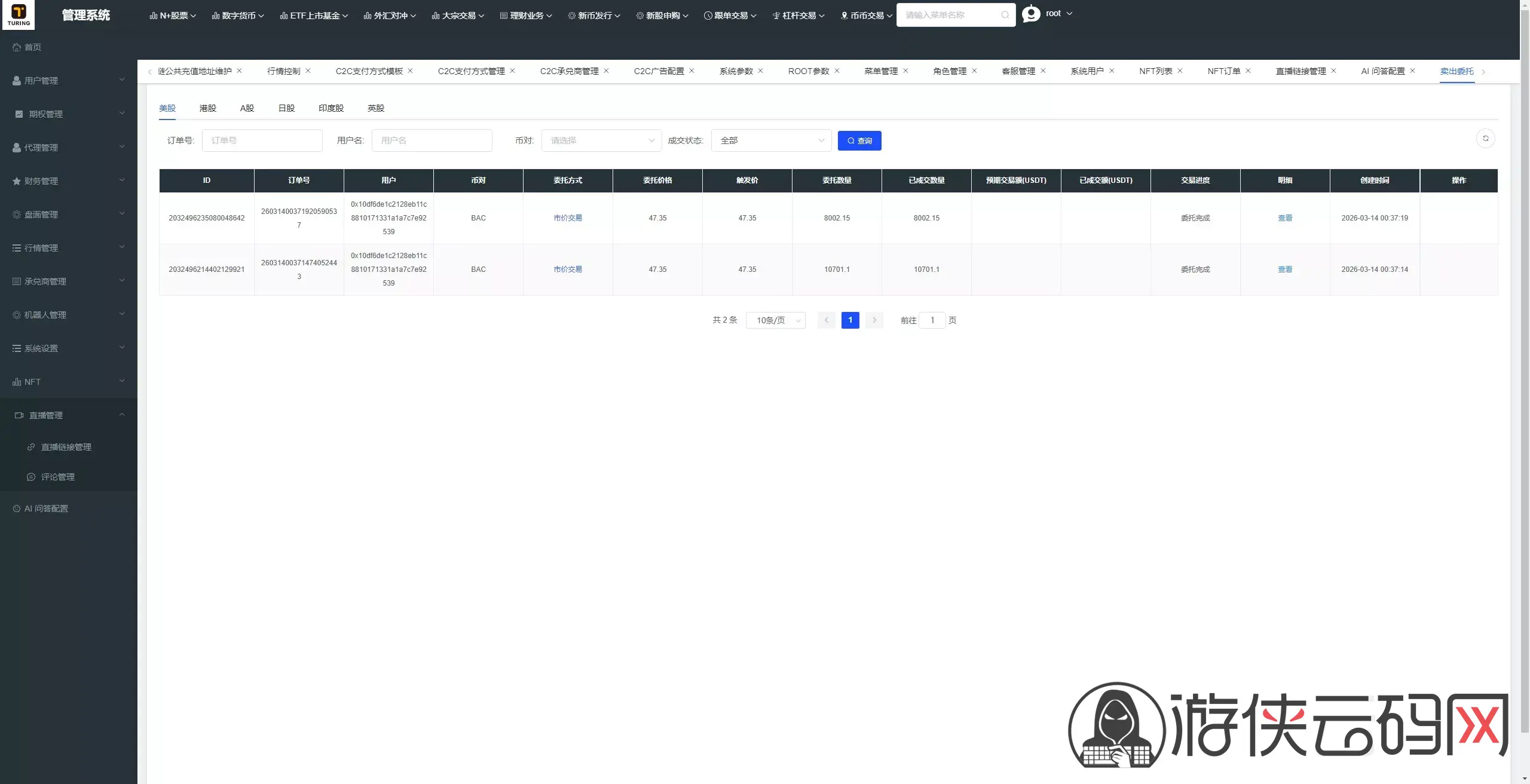Open the 数字货币 top menu
The width and height of the screenshot is (1530, 784).
(238, 16)
